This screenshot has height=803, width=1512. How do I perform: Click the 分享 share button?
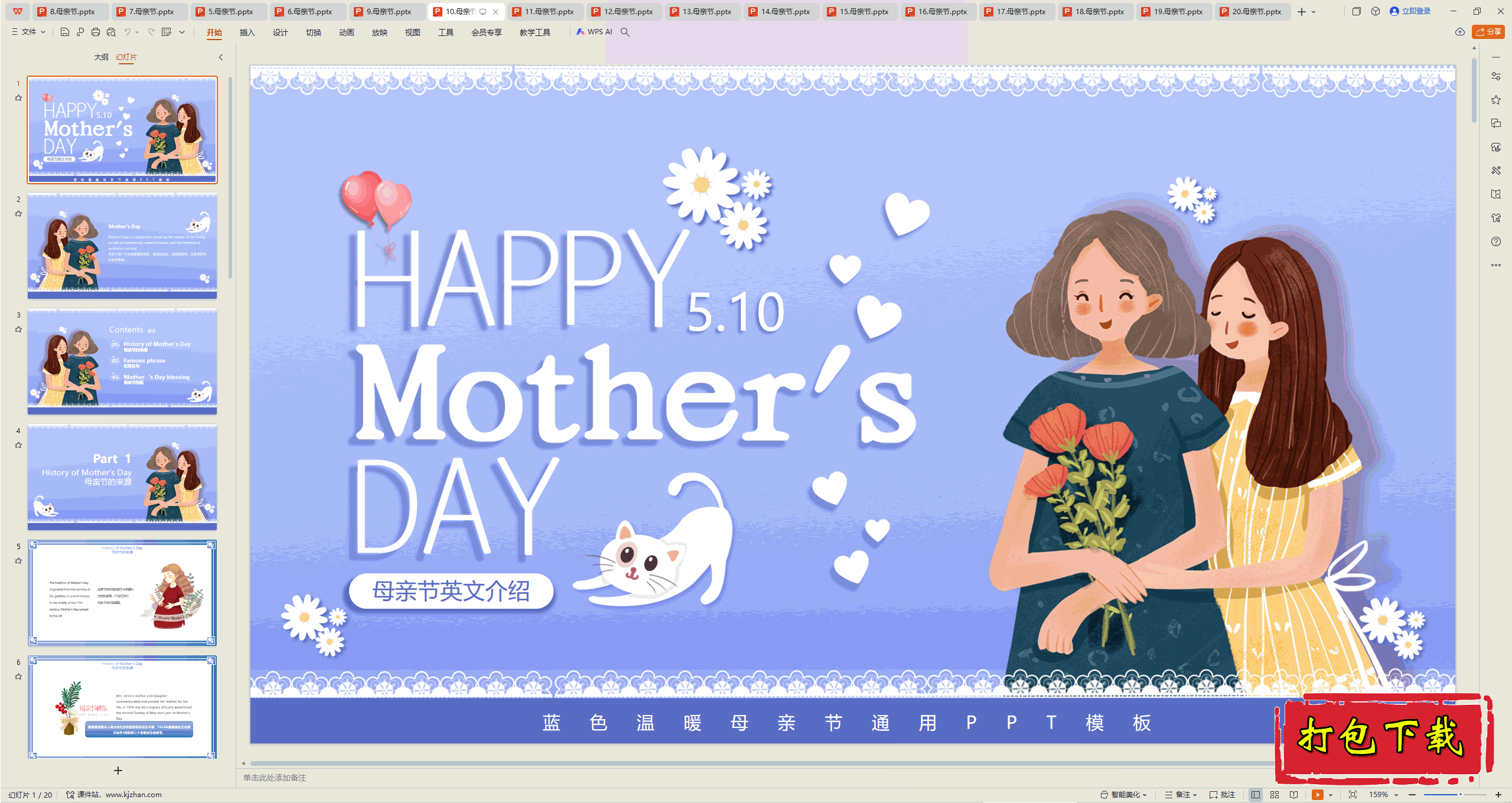tap(1488, 32)
